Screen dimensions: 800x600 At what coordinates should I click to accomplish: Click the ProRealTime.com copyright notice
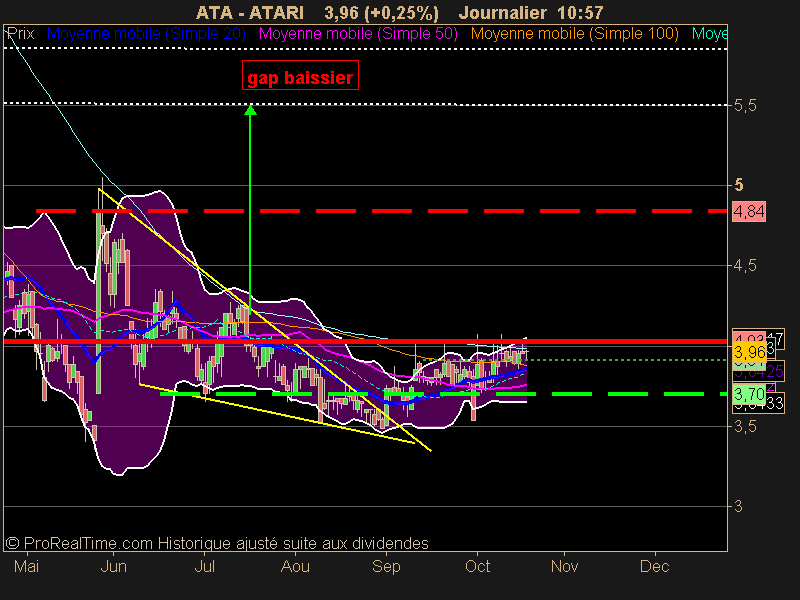[217, 543]
